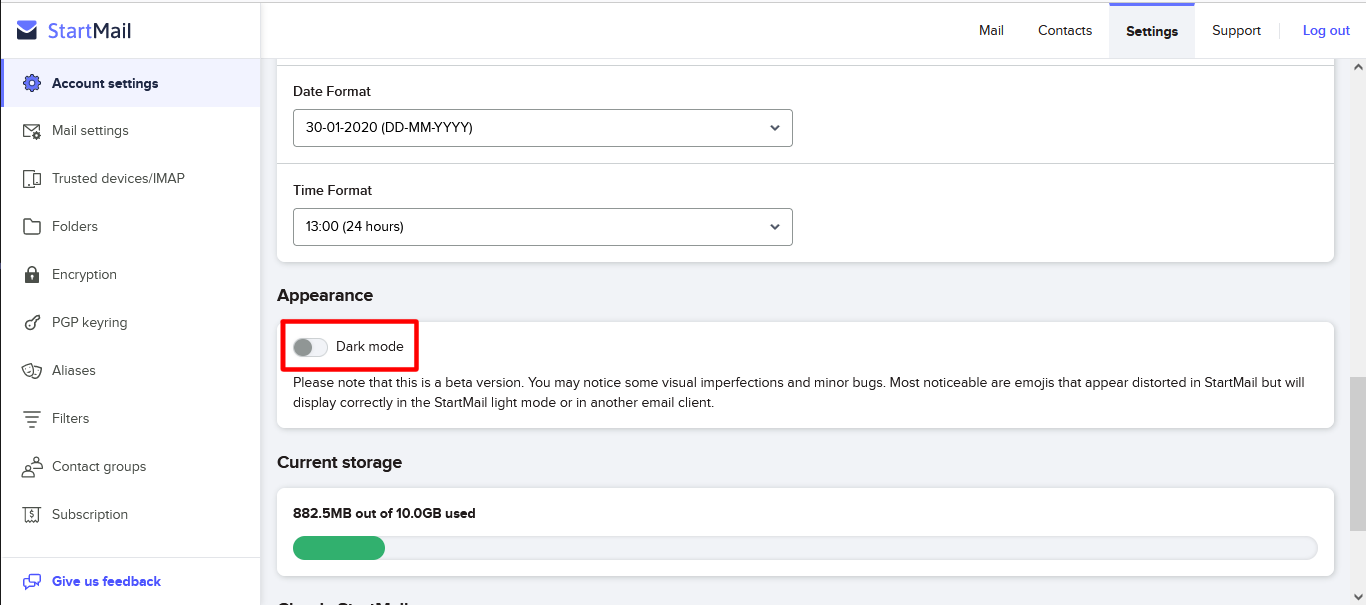Viewport: 1366px width, 605px height.
Task: Open the Time Format dropdown
Action: pos(543,227)
